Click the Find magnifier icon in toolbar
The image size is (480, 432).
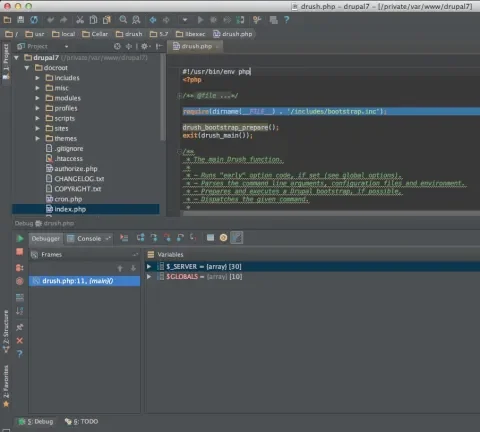coord(123,20)
